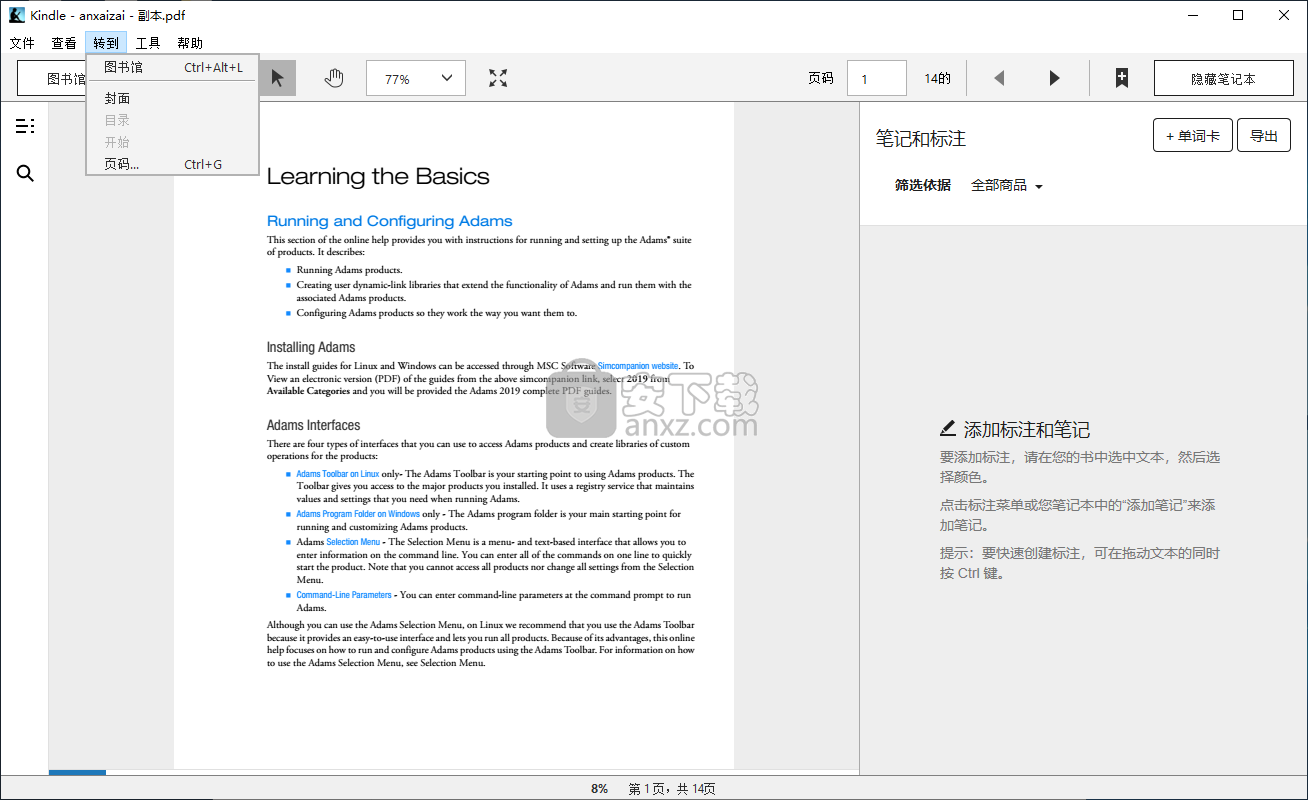
Task: Click the Kindle app icon in title bar
Action: 16,15
